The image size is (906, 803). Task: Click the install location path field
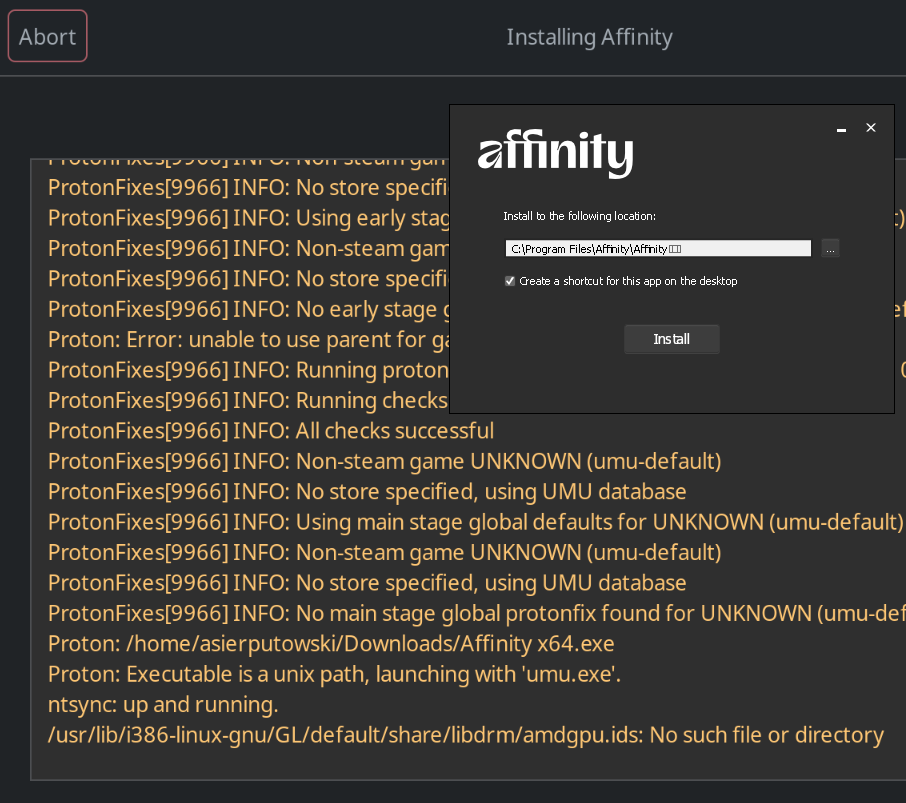(658, 249)
